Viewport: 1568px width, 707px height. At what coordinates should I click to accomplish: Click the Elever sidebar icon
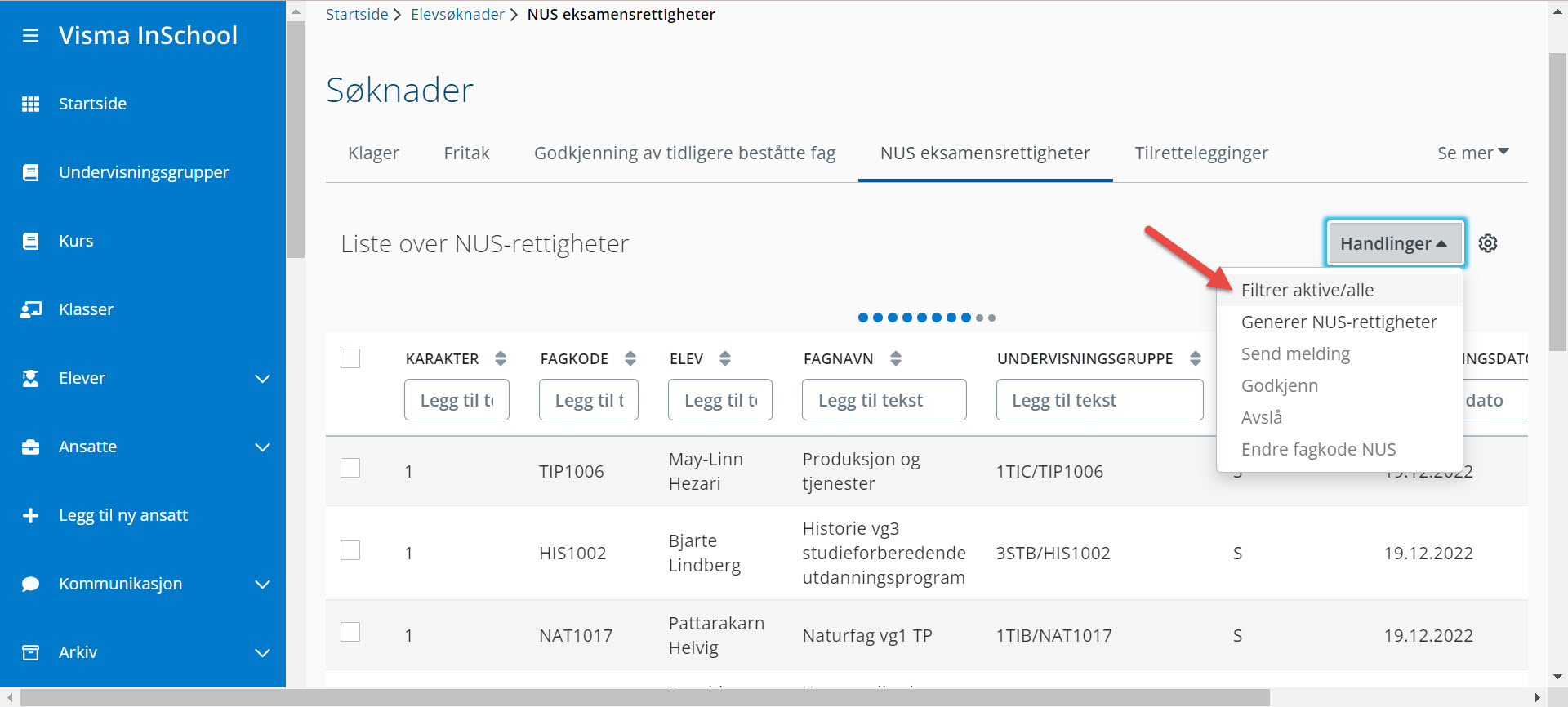30,378
